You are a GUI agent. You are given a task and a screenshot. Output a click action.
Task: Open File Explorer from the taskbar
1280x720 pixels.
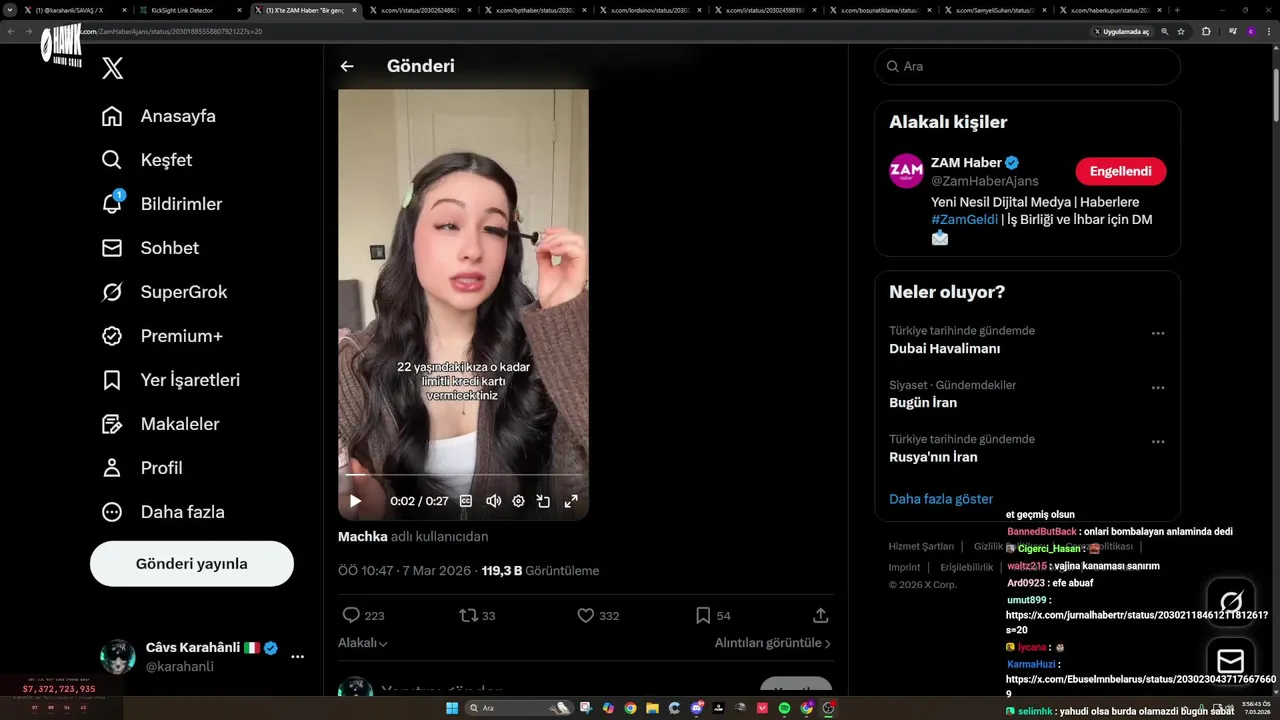pos(652,708)
